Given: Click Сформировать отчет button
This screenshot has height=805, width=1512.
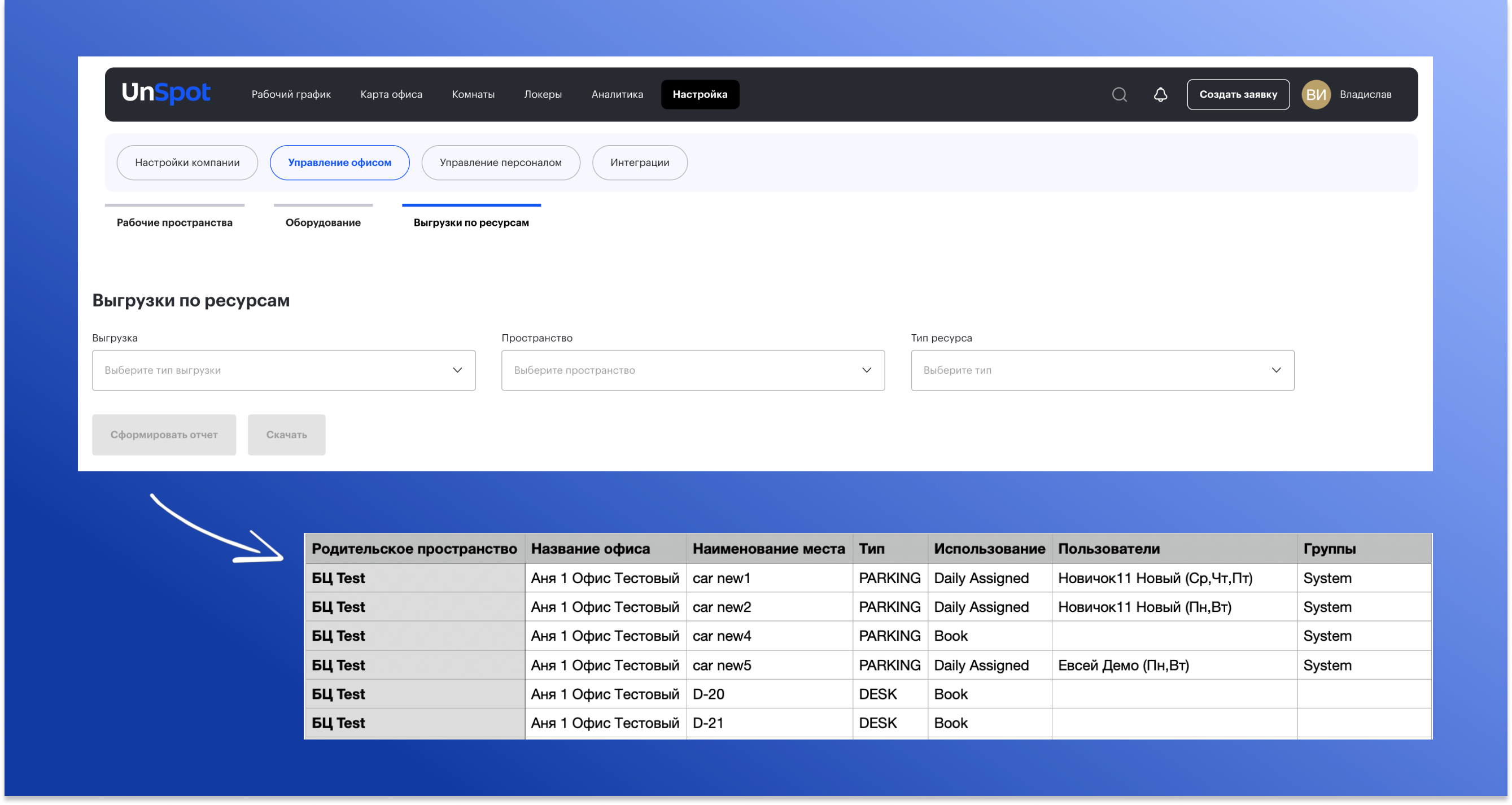Looking at the screenshot, I should 164,435.
